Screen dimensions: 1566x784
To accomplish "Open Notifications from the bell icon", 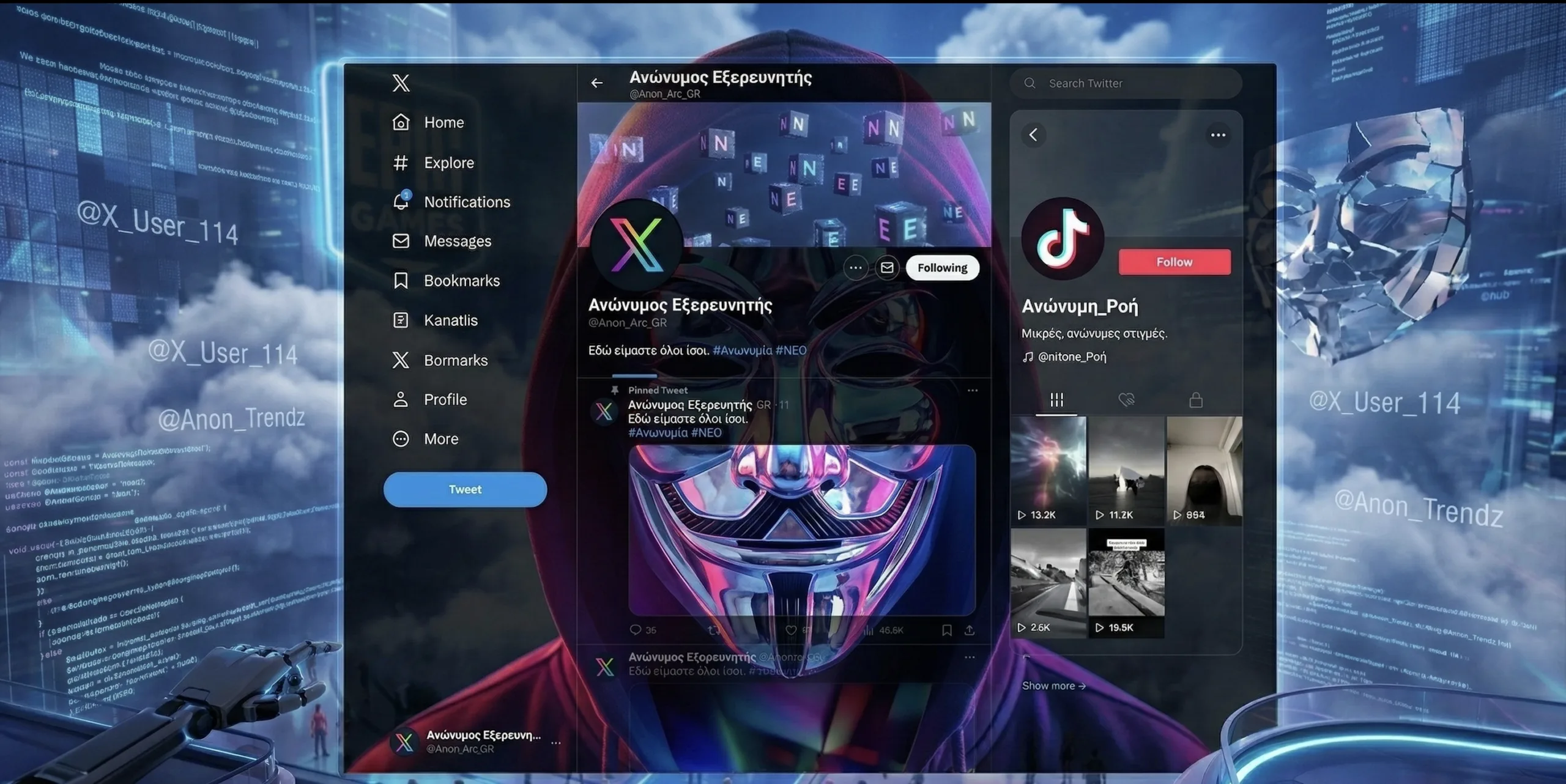I will click(401, 201).
